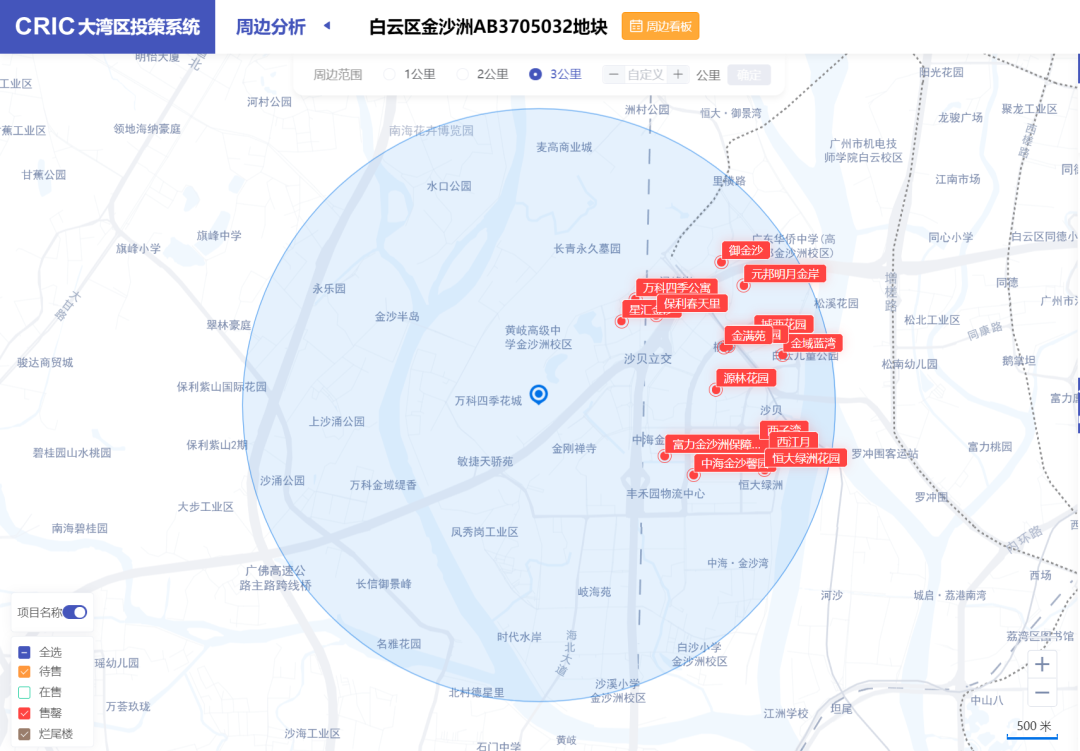Select the 御金沙 project label
The height and width of the screenshot is (751, 1080).
tap(745, 250)
